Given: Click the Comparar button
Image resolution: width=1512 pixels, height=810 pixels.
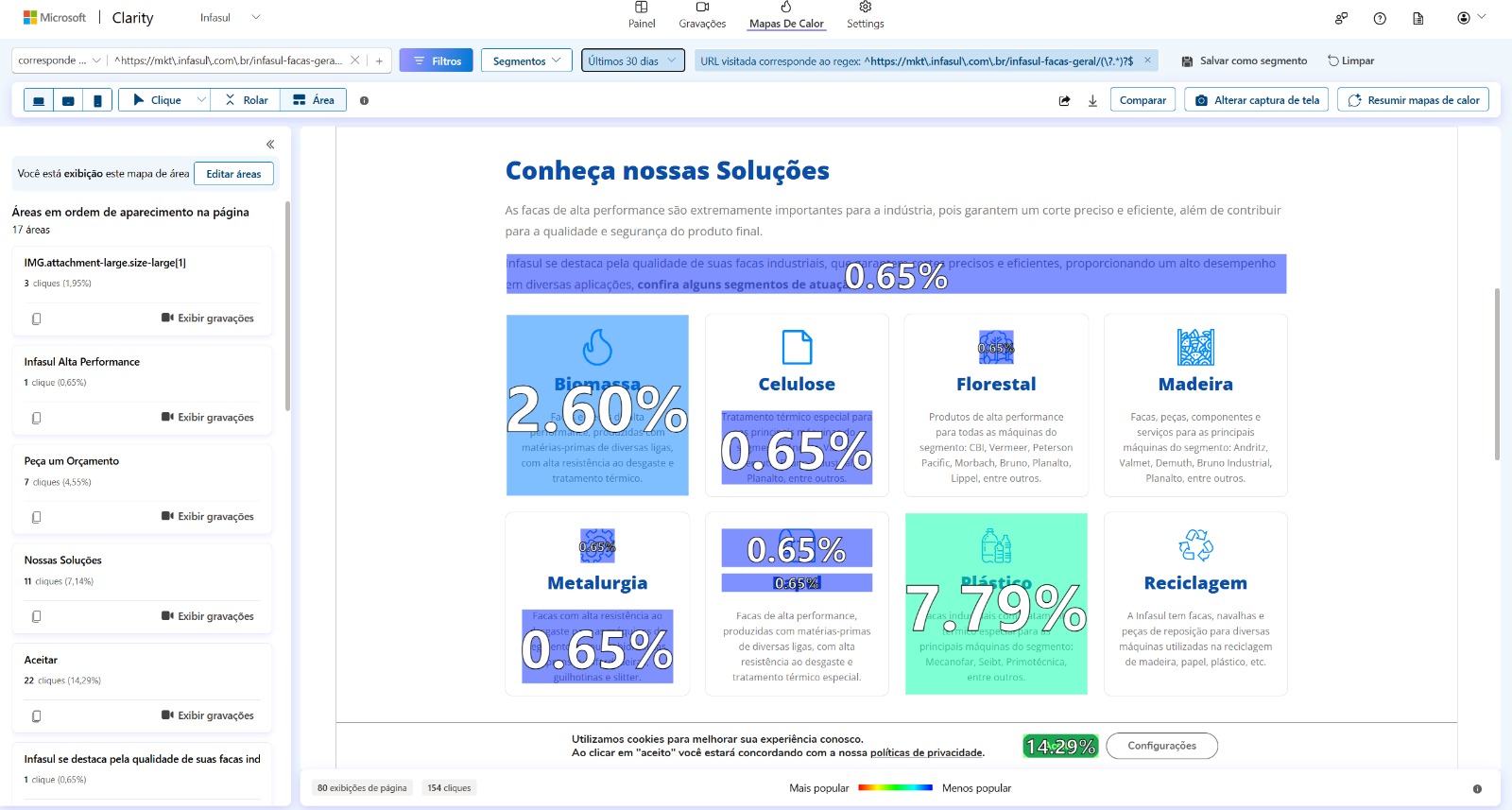Looking at the screenshot, I should [1143, 100].
